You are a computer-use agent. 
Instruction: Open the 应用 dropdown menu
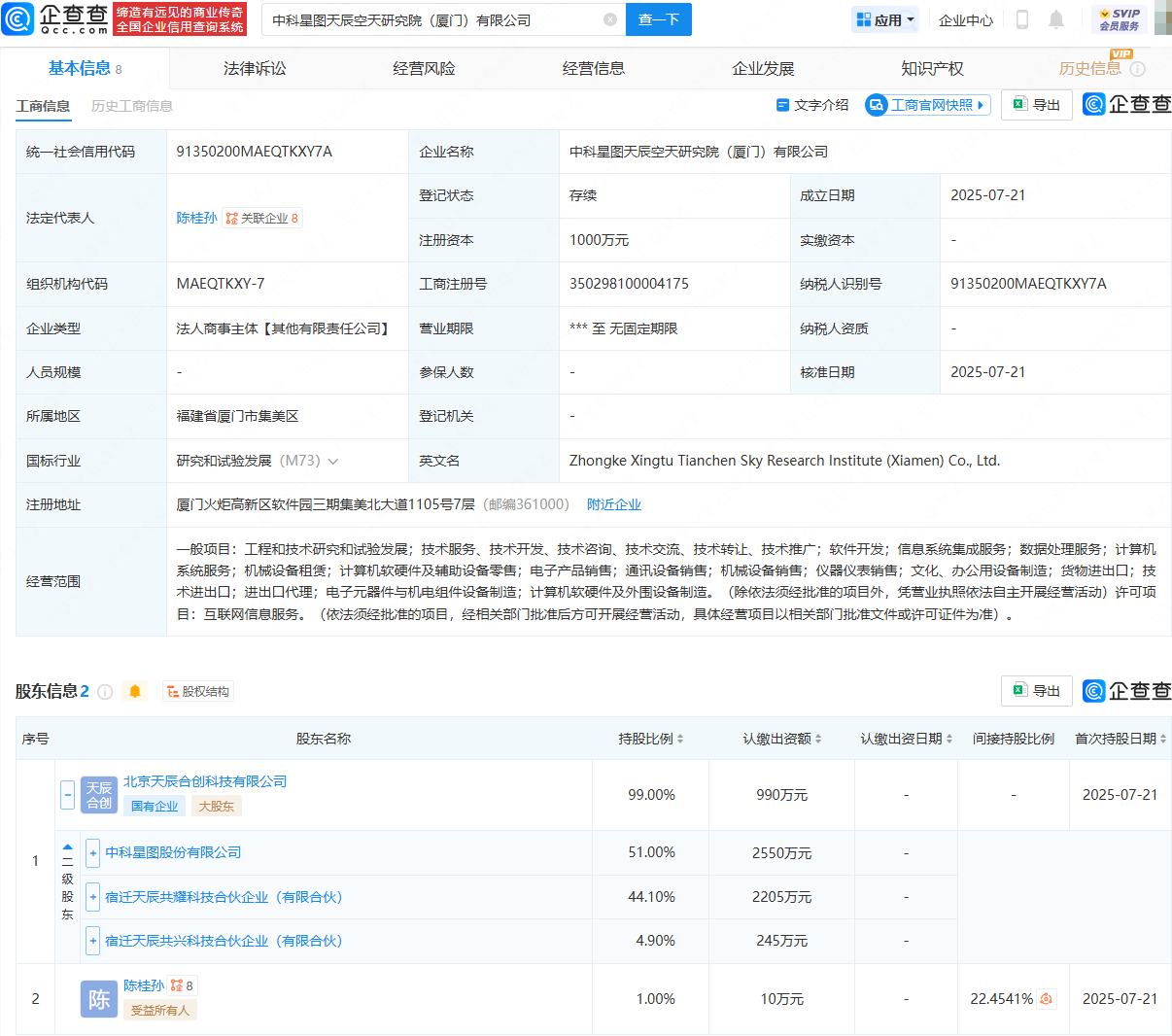click(885, 19)
